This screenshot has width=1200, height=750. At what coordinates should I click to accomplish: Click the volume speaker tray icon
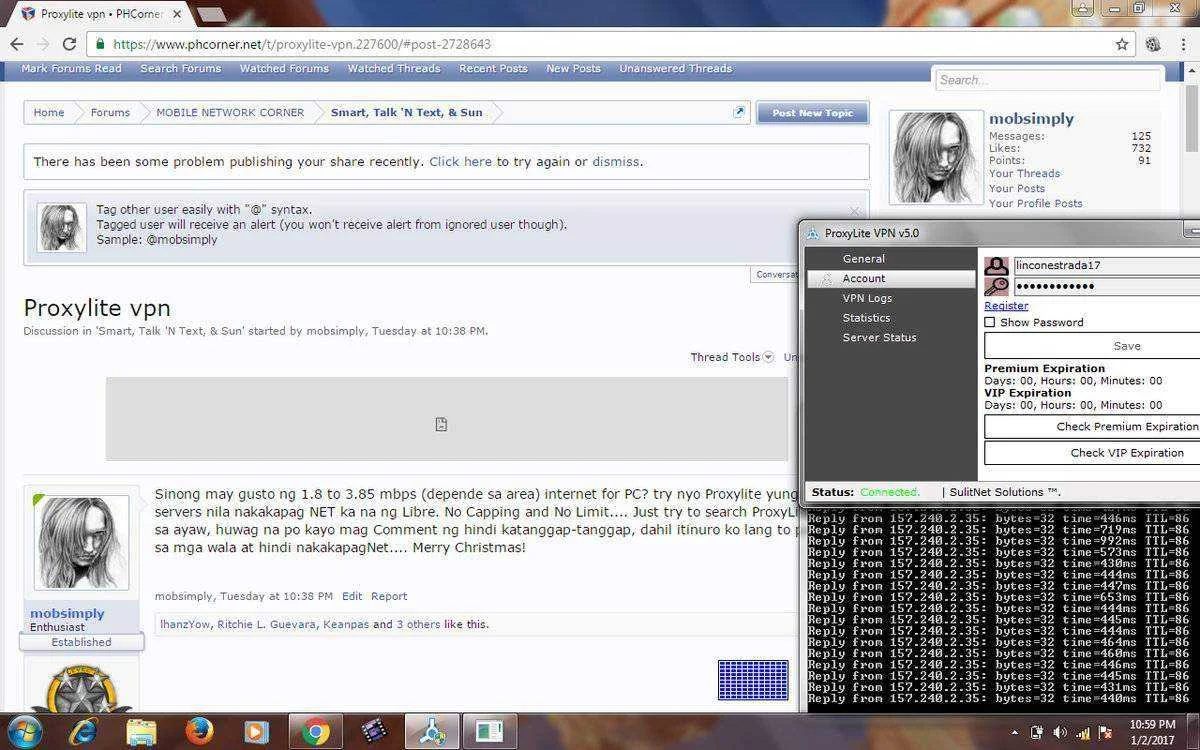pos(1060,733)
